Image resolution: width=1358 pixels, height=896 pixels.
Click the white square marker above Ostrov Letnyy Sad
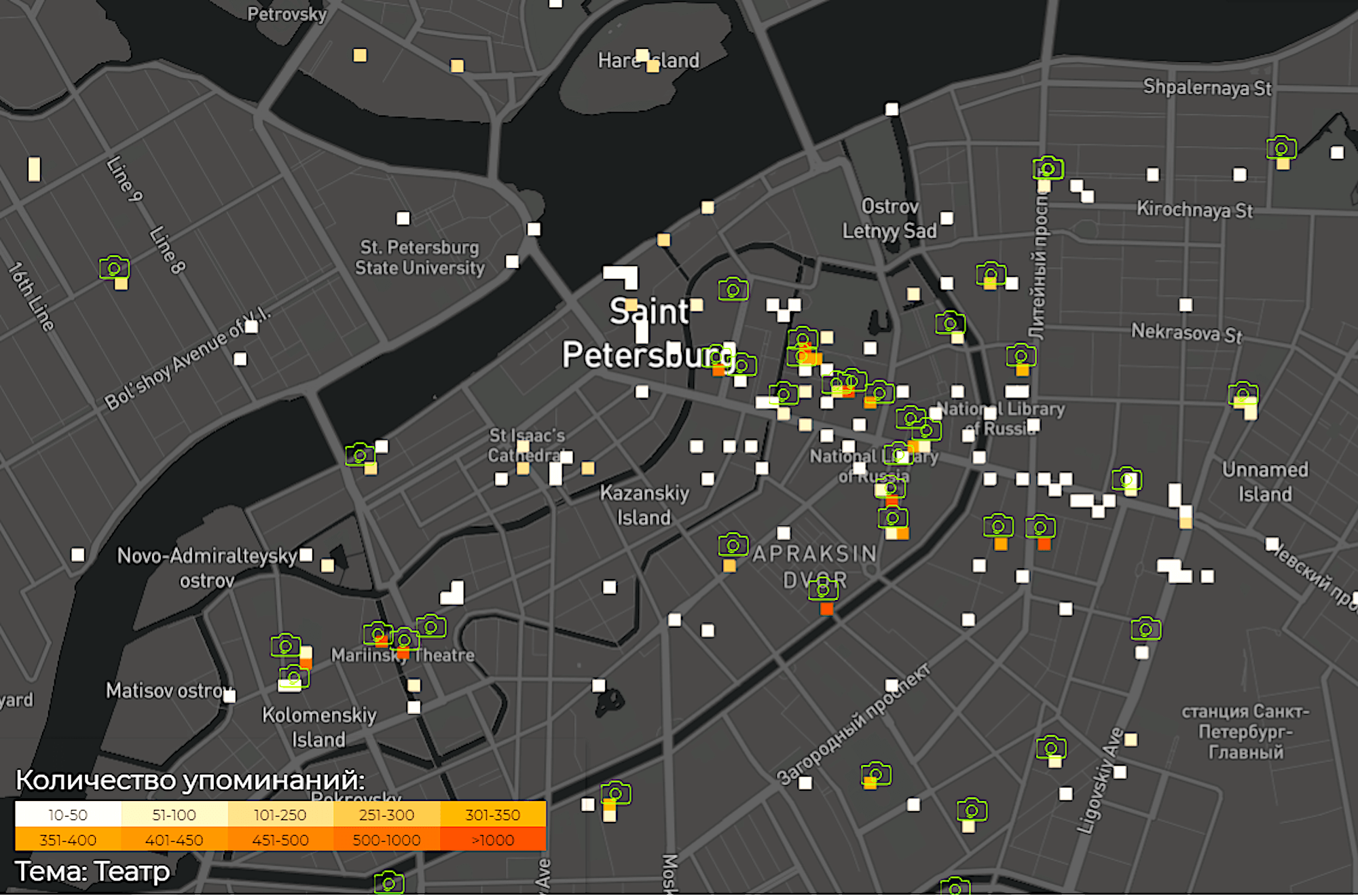pos(892,109)
